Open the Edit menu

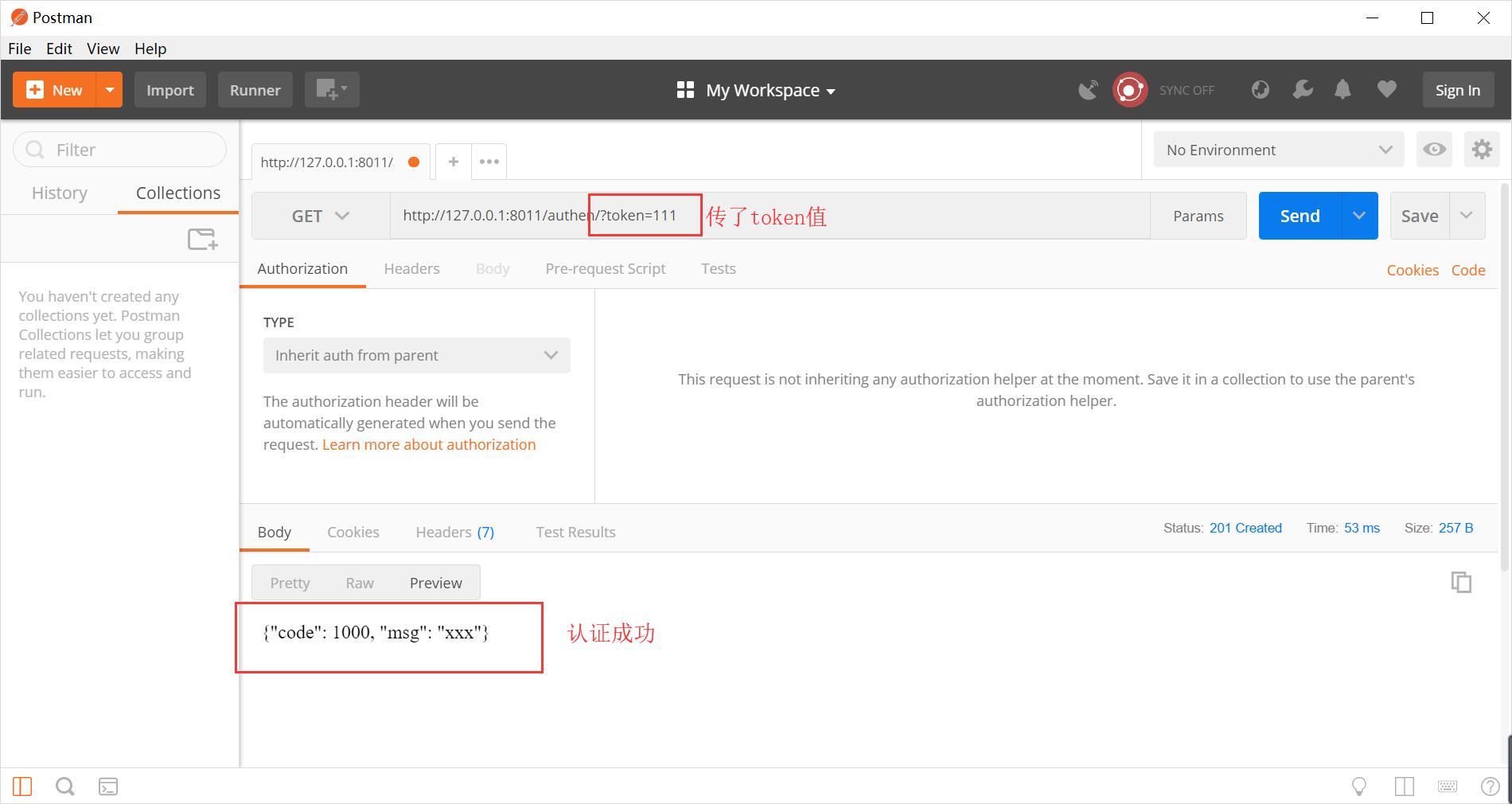[59, 49]
